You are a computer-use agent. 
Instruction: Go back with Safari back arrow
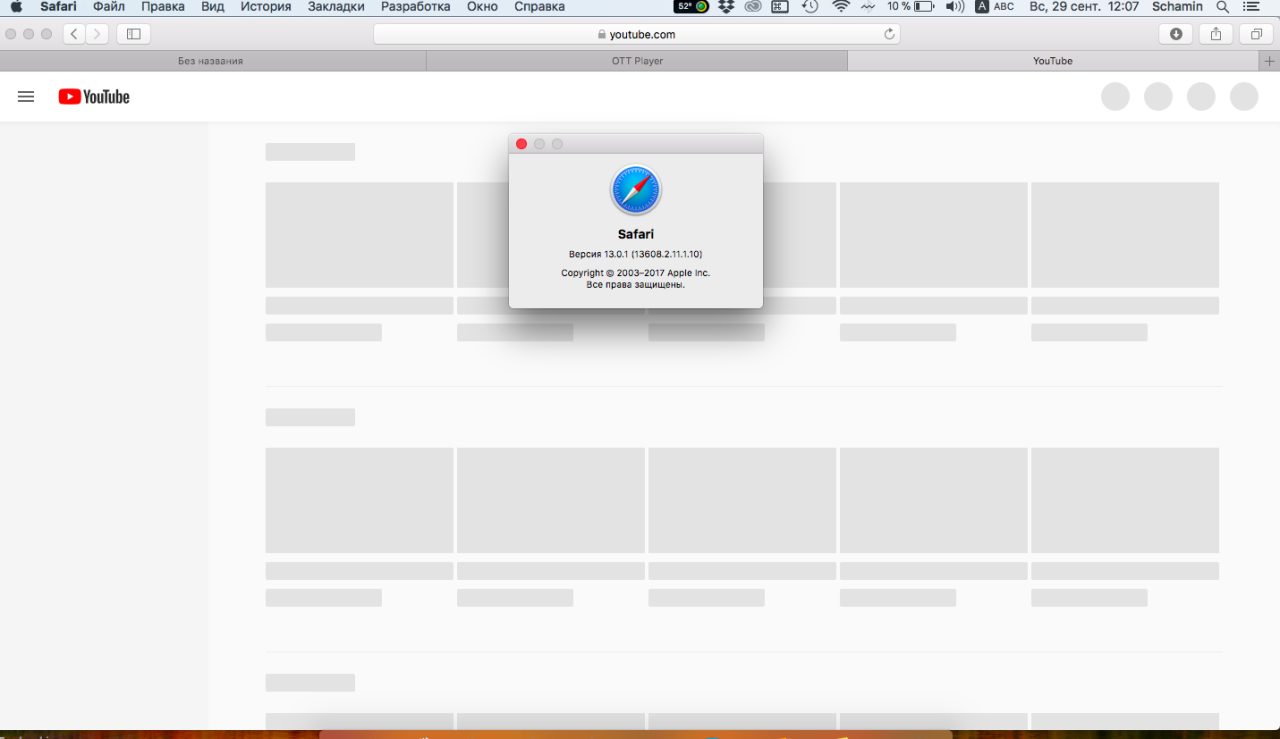point(75,34)
